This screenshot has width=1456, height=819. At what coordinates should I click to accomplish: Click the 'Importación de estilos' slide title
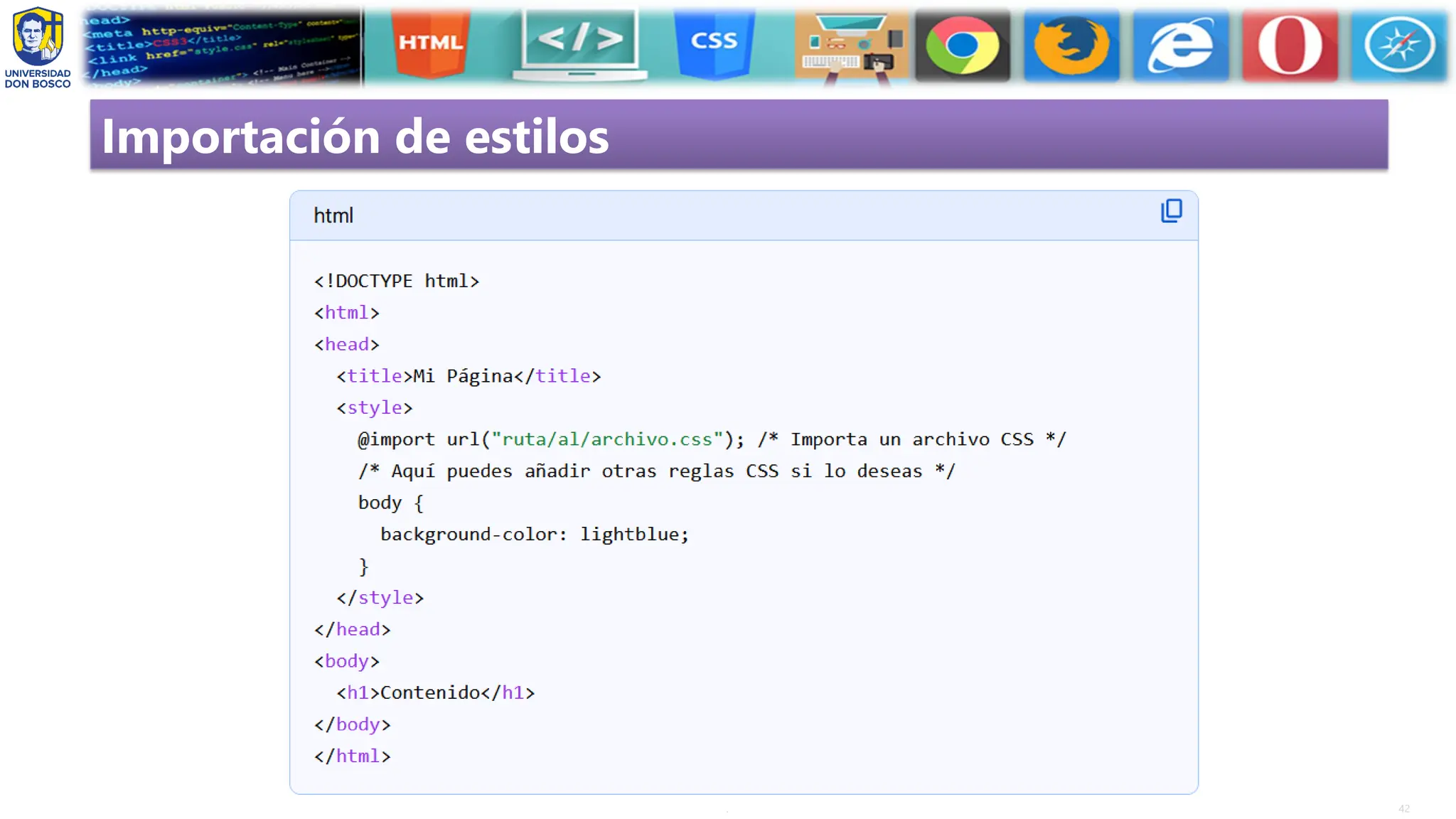pos(355,136)
